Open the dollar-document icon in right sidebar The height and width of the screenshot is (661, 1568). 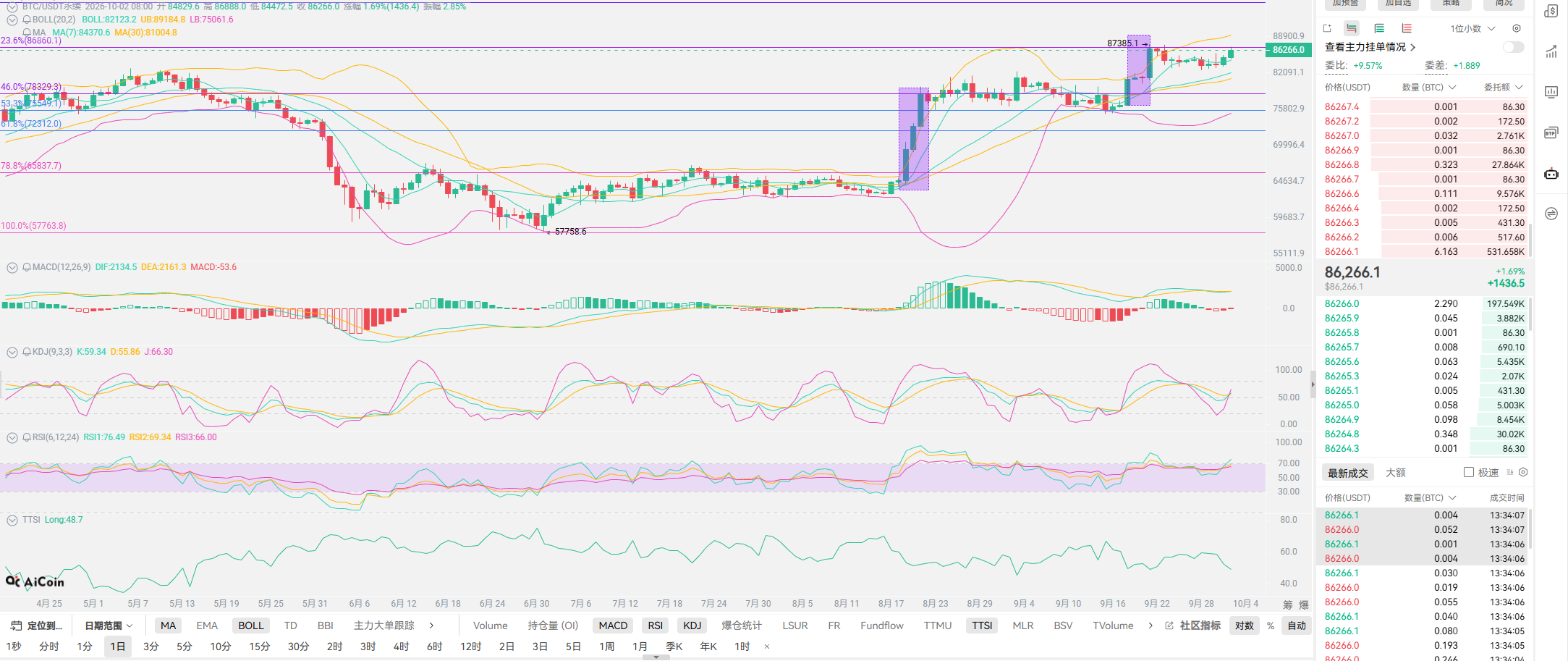[1551, 11]
